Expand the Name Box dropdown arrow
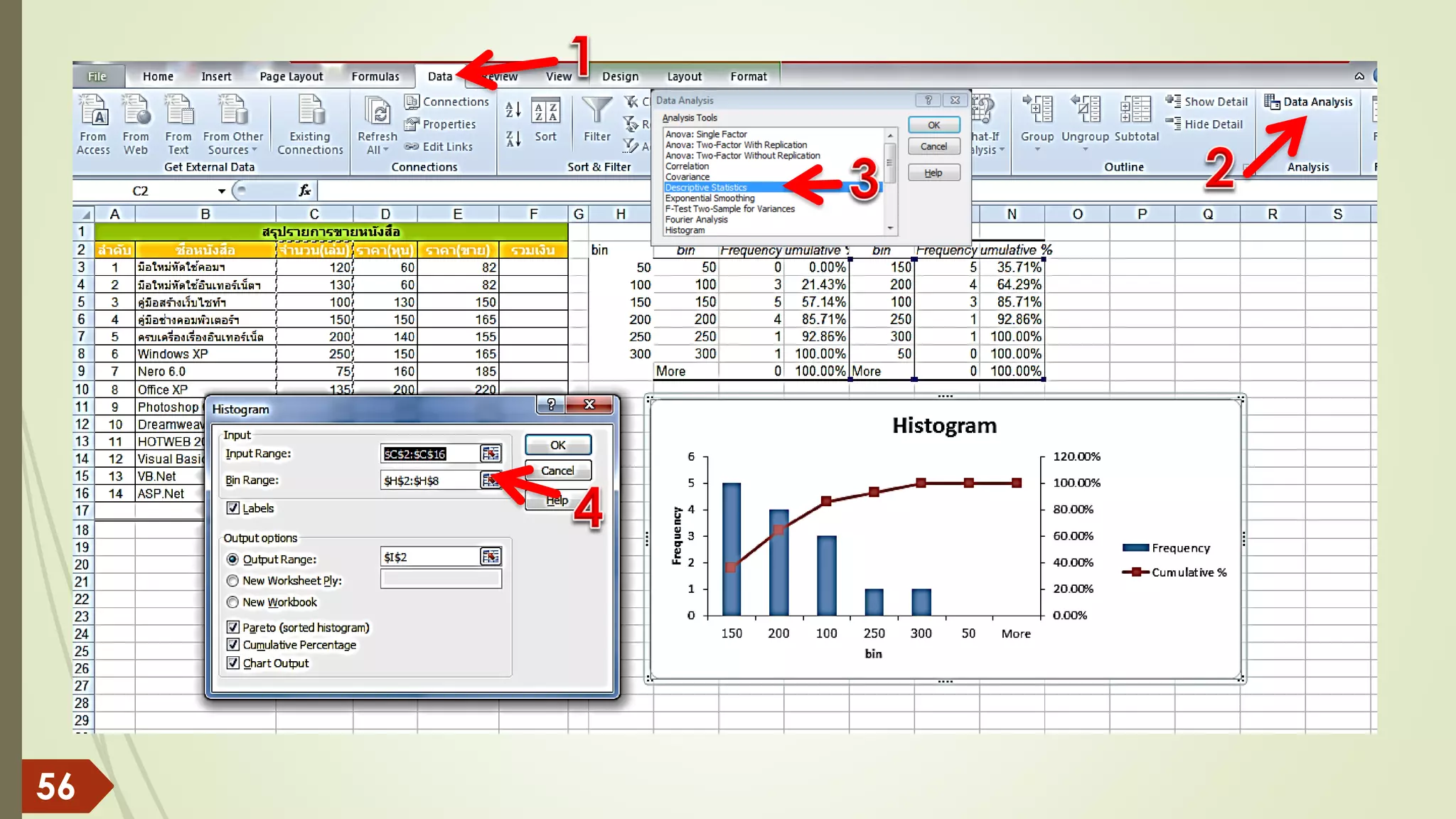 click(221, 191)
